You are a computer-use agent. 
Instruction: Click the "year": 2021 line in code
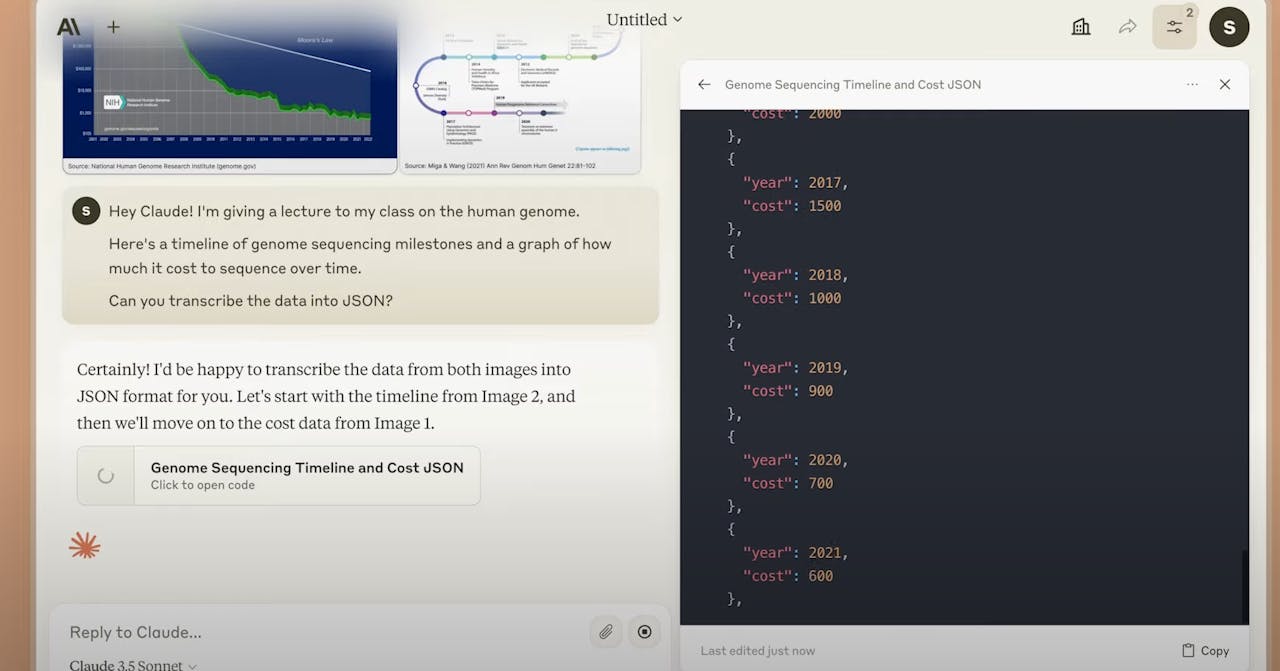tap(796, 553)
